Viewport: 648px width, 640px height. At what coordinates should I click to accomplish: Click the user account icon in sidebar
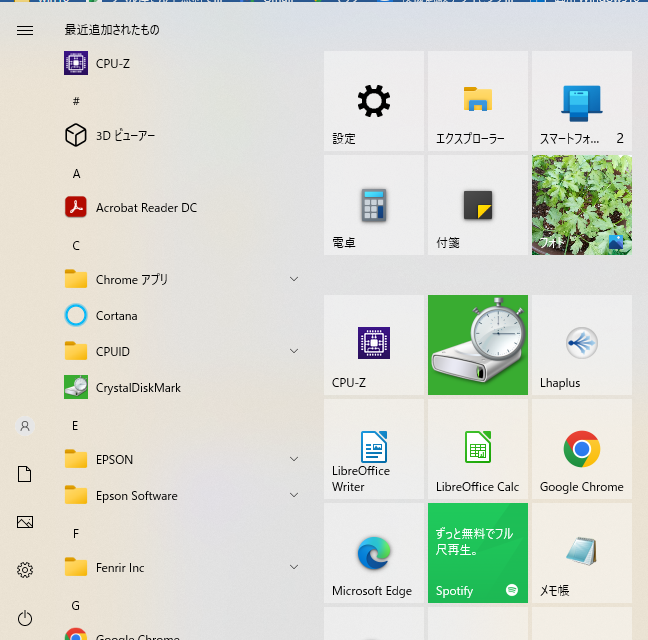tap(25, 426)
